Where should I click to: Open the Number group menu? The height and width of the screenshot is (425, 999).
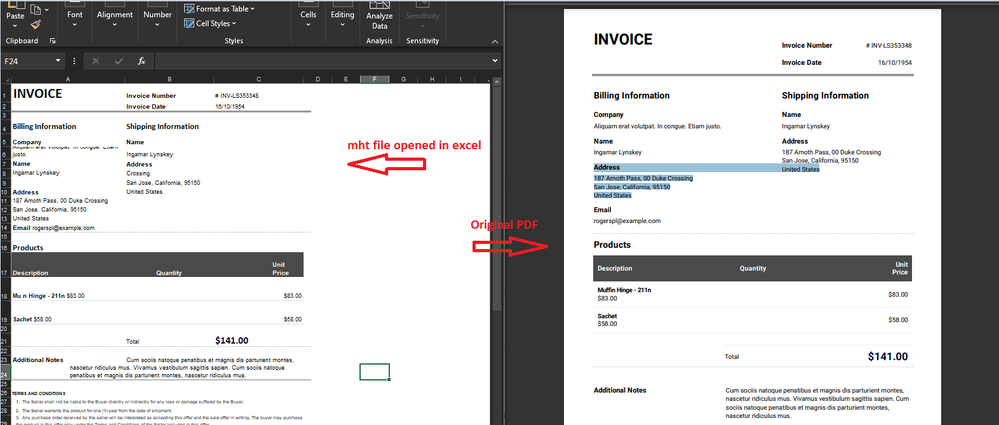[x=157, y=18]
